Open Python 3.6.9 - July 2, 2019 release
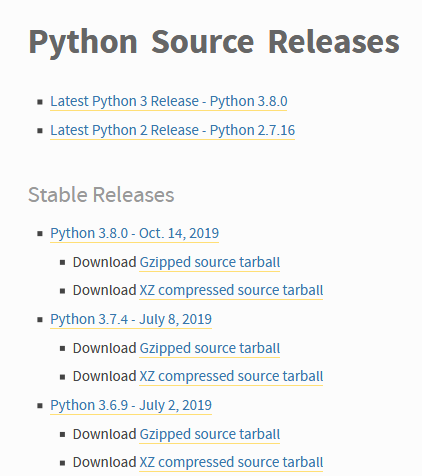The width and height of the screenshot is (422, 476). click(131, 405)
